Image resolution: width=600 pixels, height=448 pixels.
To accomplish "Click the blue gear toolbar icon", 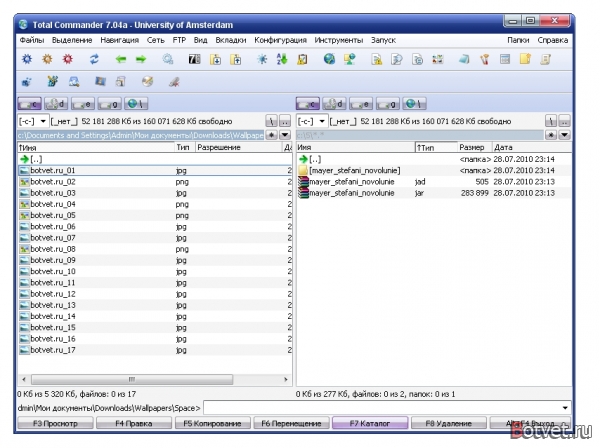I will click(x=27, y=59).
